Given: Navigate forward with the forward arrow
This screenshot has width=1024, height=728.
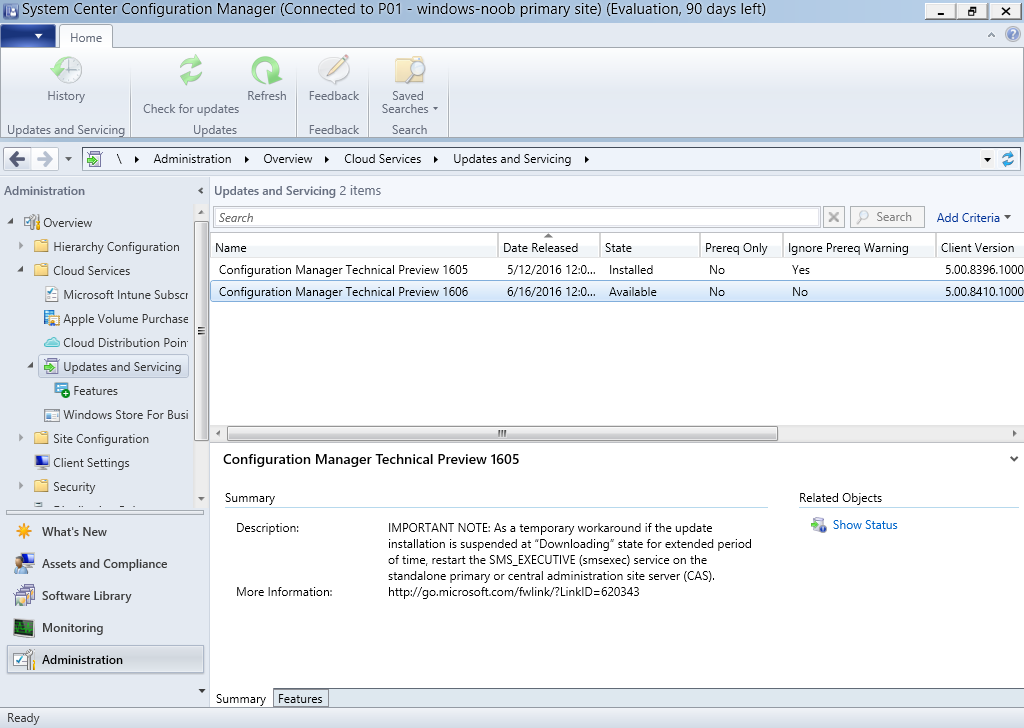Looking at the screenshot, I should (44, 159).
